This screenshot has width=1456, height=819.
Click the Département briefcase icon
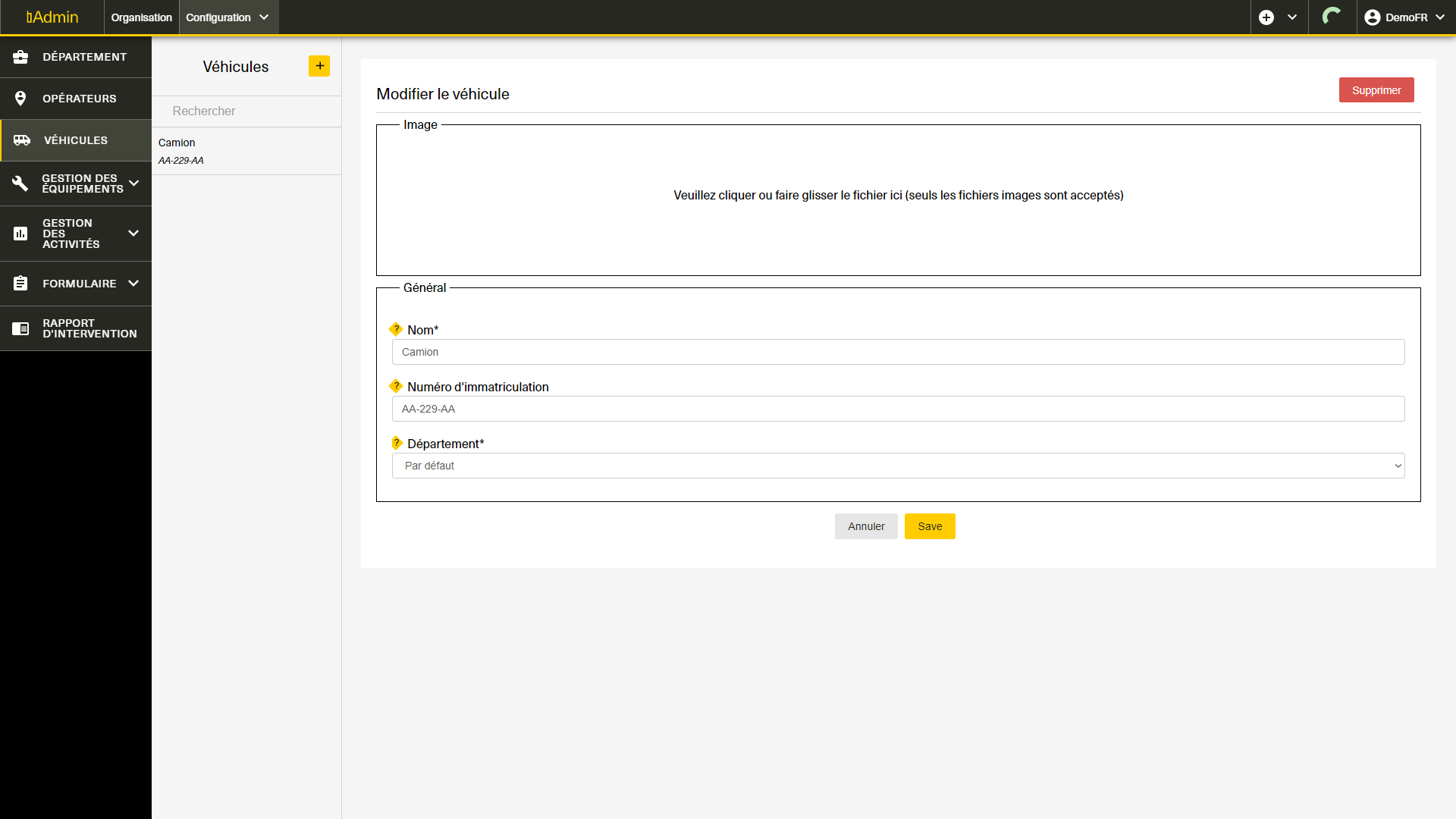(x=20, y=57)
